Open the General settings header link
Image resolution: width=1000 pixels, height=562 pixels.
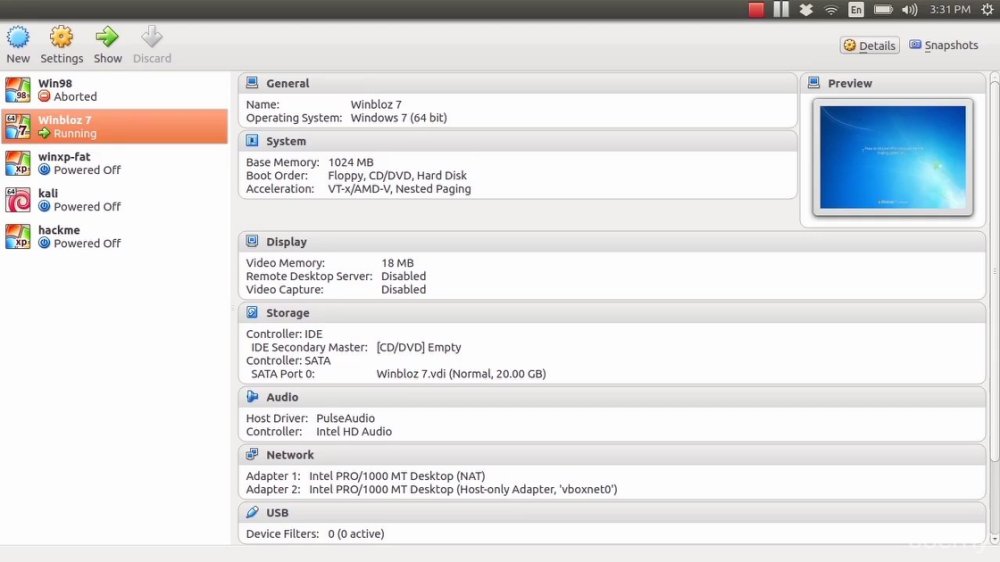[x=288, y=84]
